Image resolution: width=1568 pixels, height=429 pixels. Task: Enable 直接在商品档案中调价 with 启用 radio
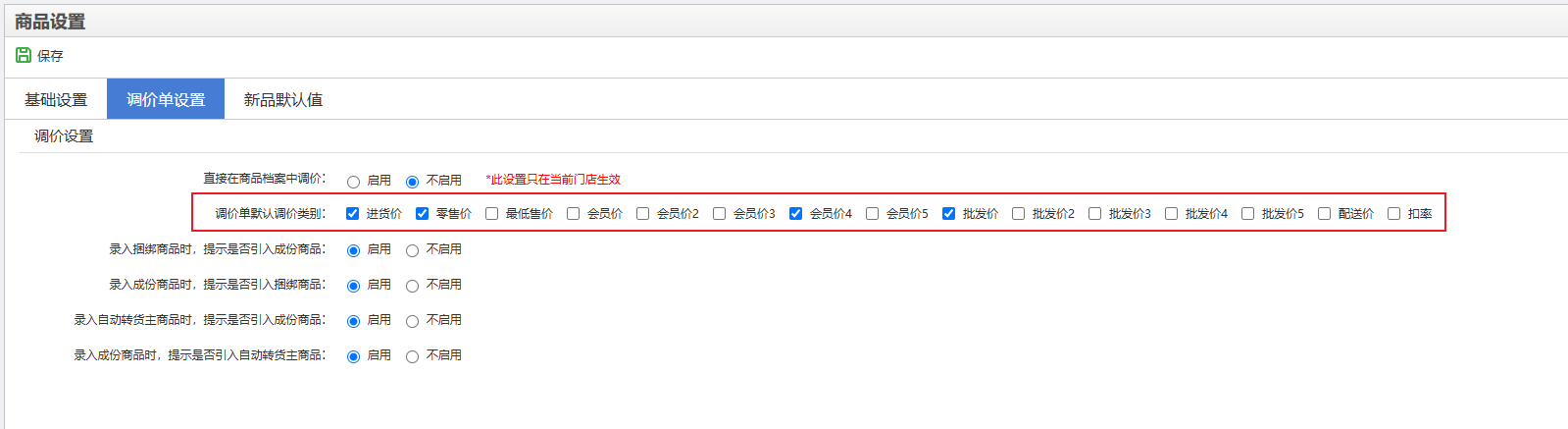pos(353,182)
